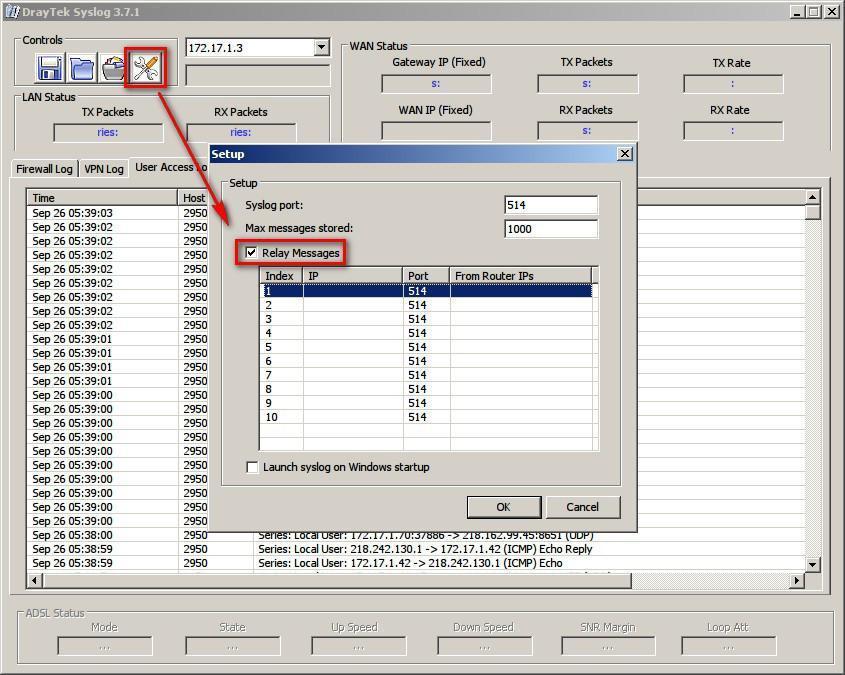Click log list scroll up arrow
Image resolution: width=845 pixels, height=675 pixels.
(813, 197)
